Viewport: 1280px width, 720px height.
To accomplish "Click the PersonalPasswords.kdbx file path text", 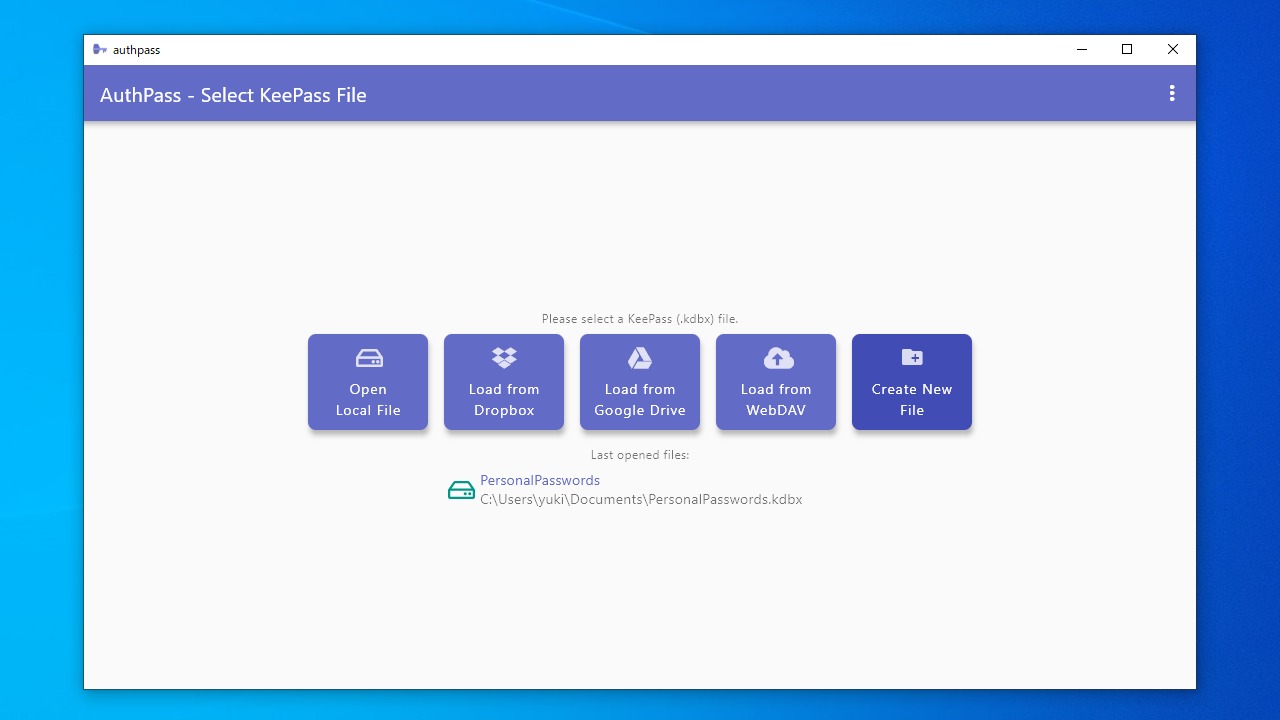I will 641,499.
